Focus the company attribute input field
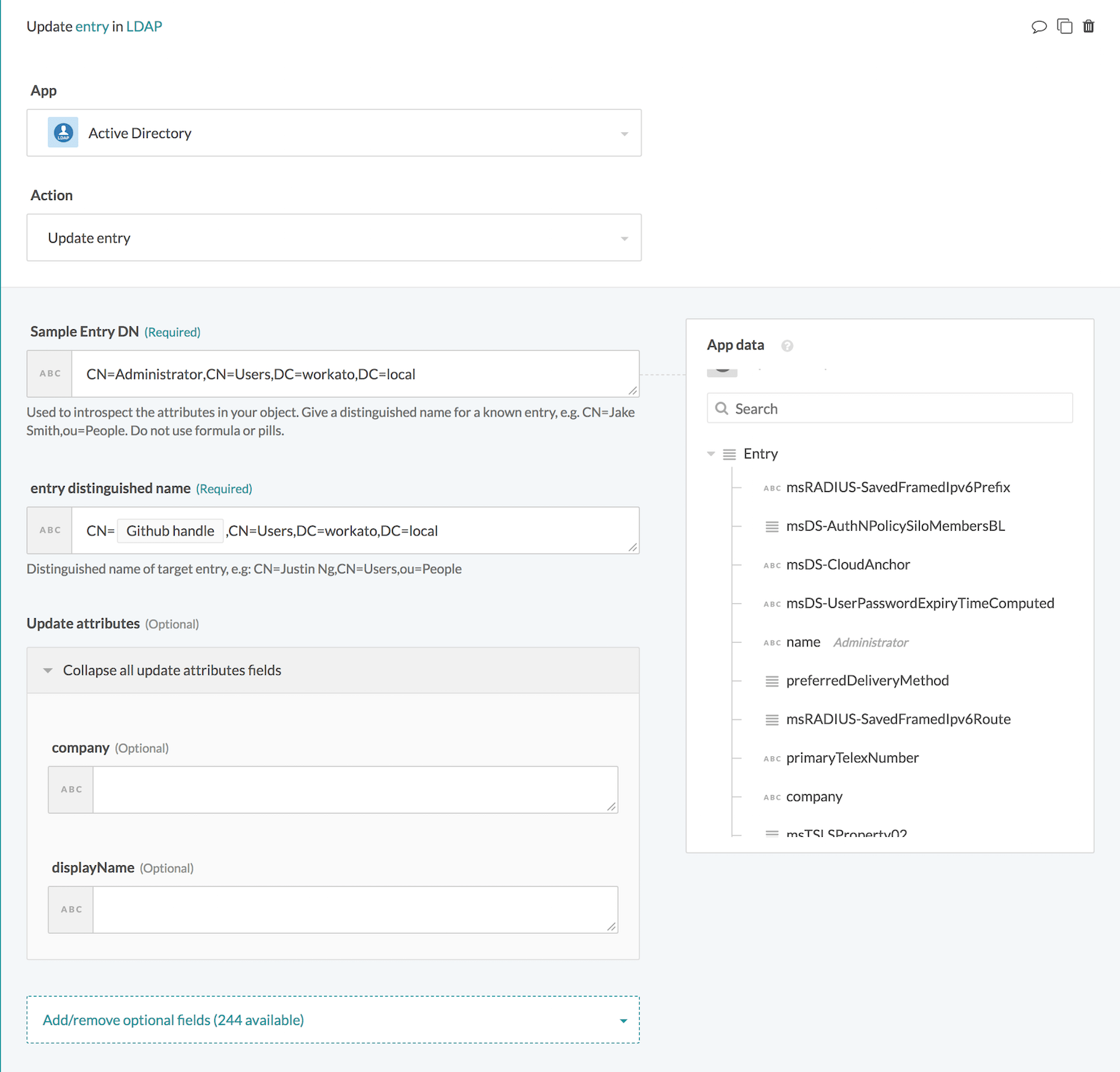Screen dimensions: 1120x1072 click(x=355, y=789)
